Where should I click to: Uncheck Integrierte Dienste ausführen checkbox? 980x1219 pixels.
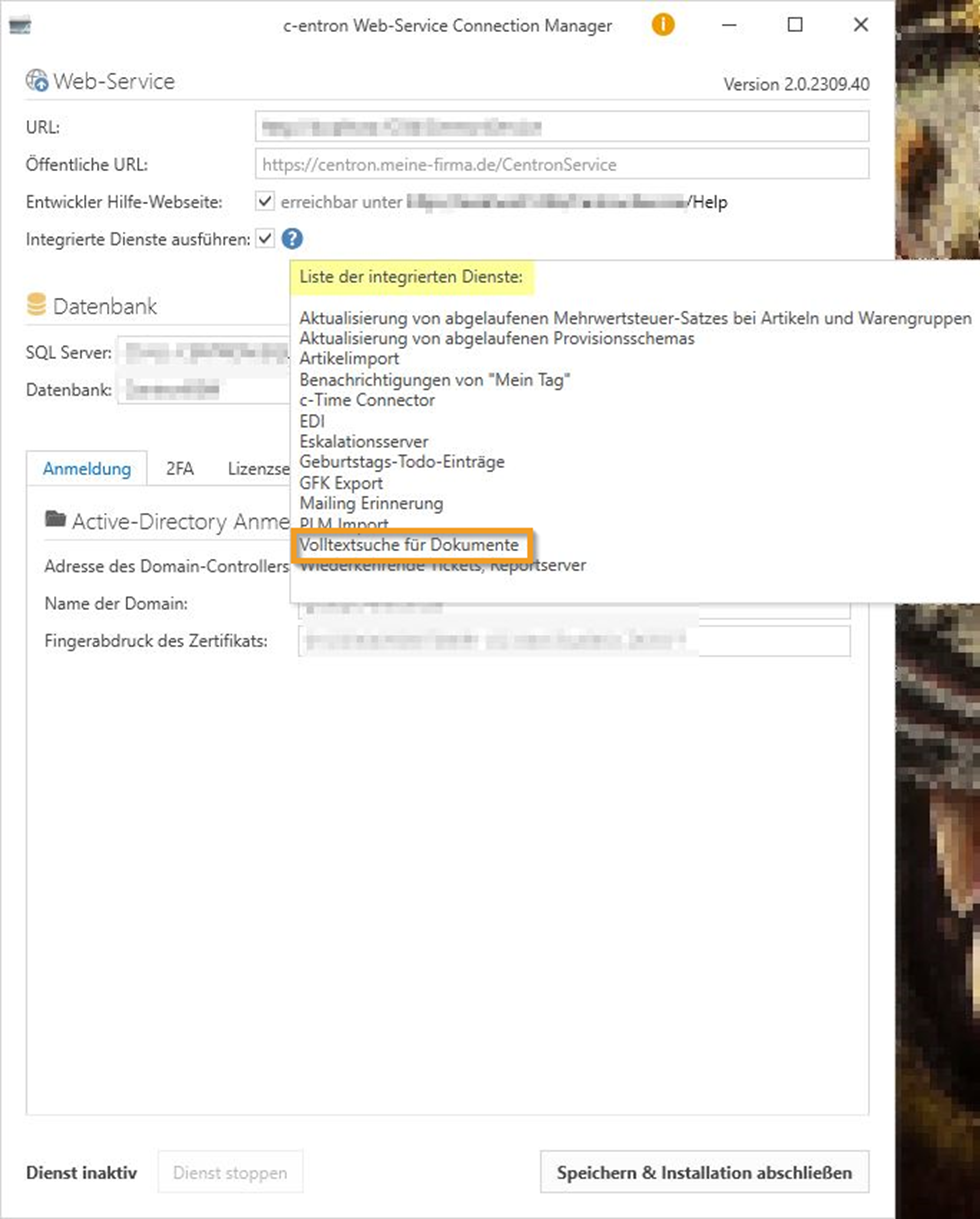coord(265,239)
